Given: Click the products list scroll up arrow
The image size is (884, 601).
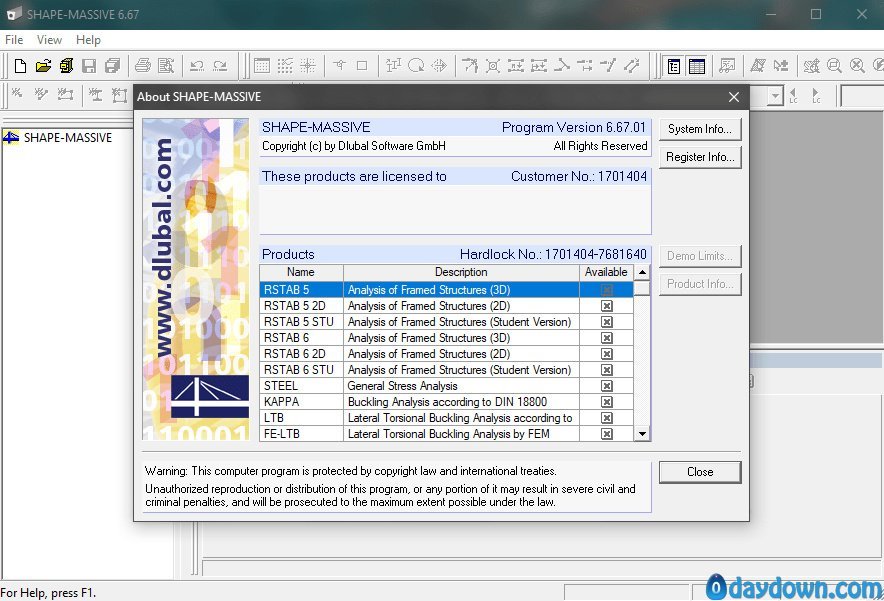Looking at the screenshot, I should point(642,272).
